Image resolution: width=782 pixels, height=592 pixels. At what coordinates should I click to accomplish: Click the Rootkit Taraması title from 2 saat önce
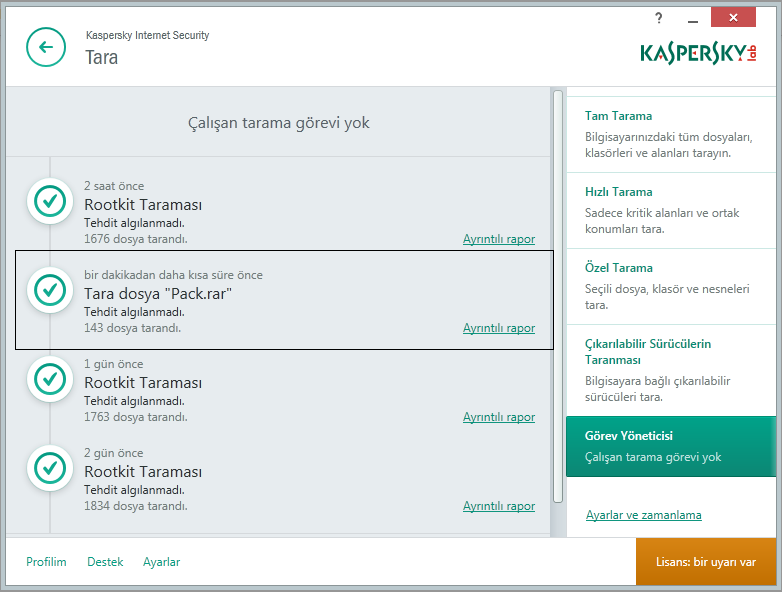point(143,204)
